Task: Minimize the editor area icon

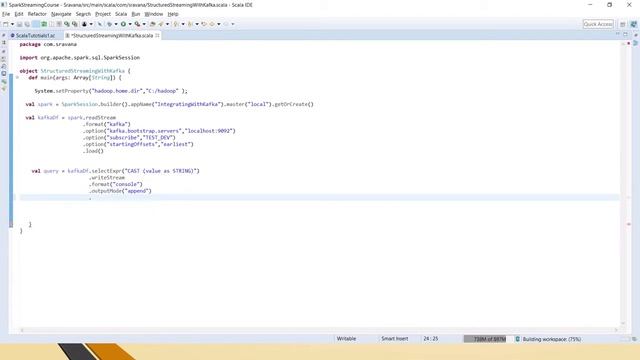Action: 618,34
